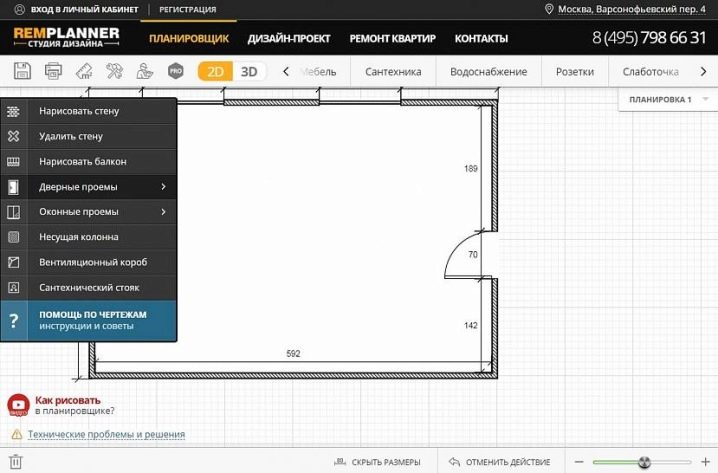The width and height of the screenshot is (718, 473).
Task: Click the red YouTube video icon
Action: (x=18, y=404)
